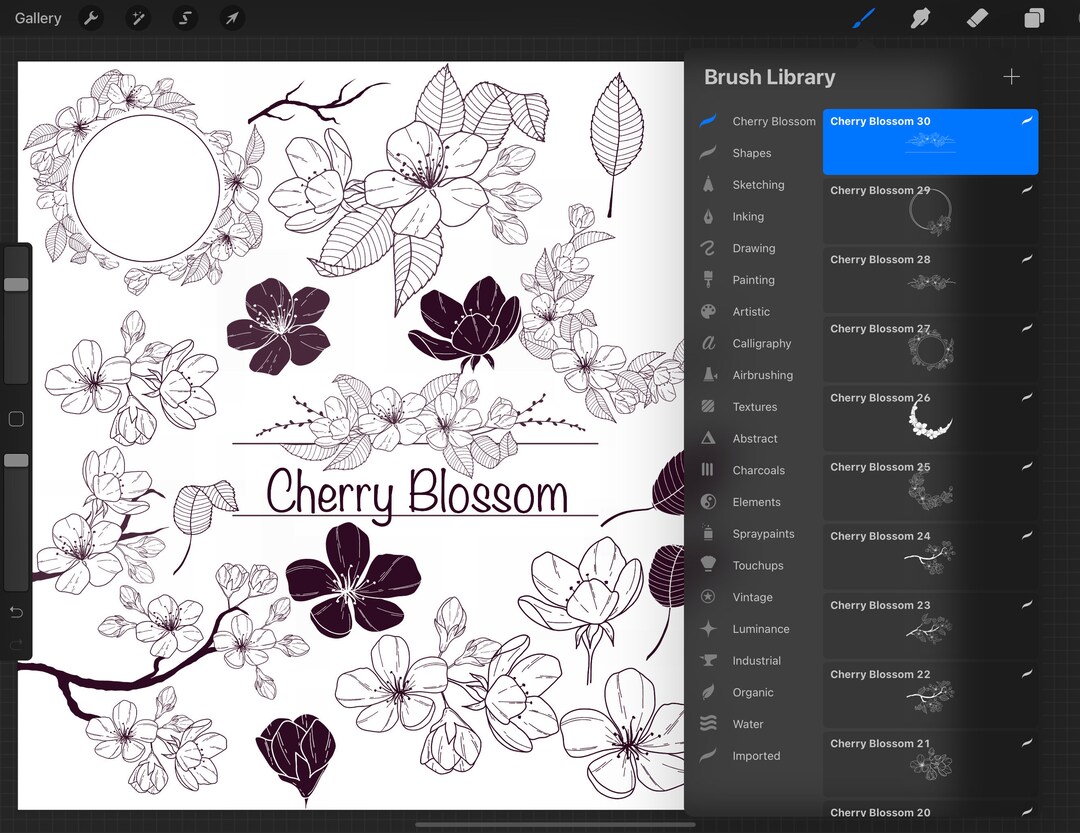Adjust the brush opacity slider handle
The width and height of the screenshot is (1080, 833).
pos(17,460)
